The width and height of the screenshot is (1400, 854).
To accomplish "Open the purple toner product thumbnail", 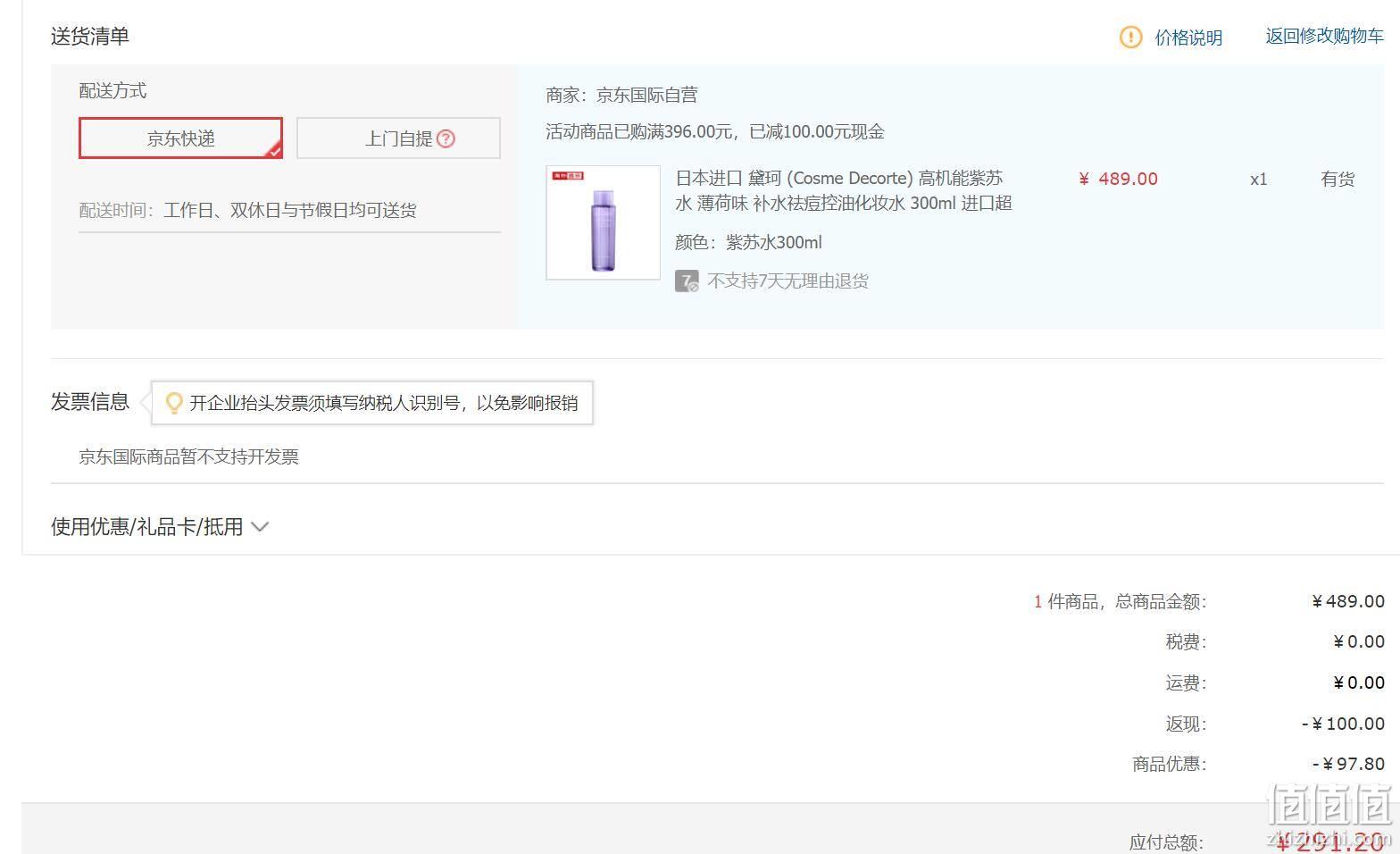I will coord(603,222).
